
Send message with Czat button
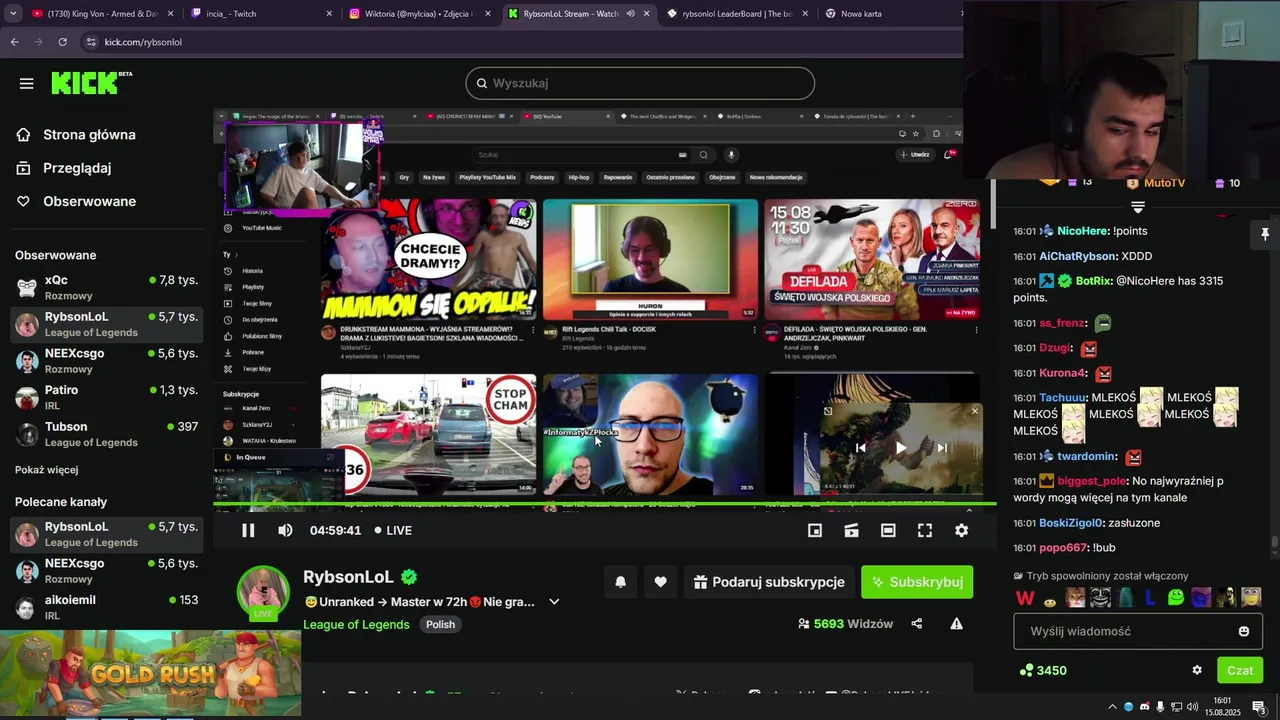(1240, 670)
